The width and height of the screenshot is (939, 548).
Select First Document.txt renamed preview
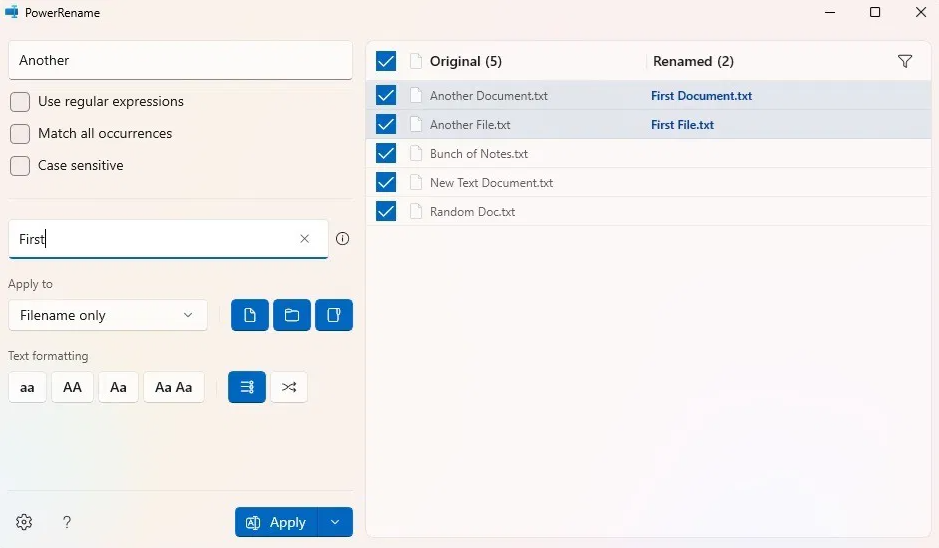[701, 96]
